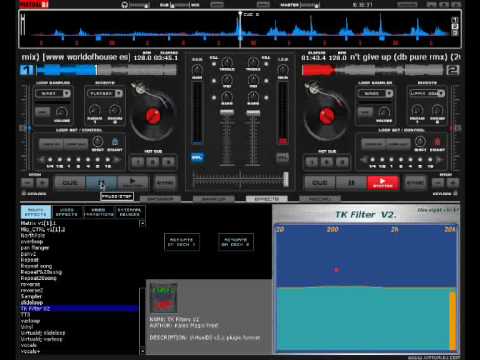Click the left channel bass knob

(227, 97)
